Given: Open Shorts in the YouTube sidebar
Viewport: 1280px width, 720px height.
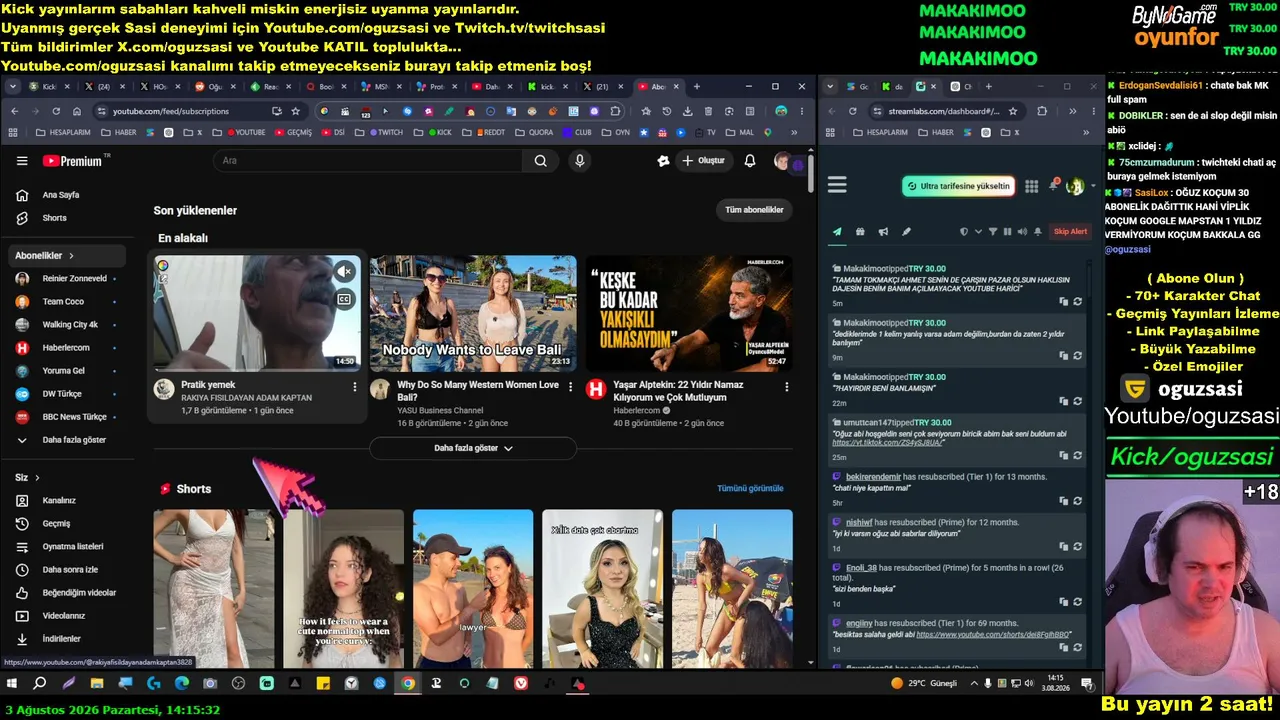Looking at the screenshot, I should point(66,218).
